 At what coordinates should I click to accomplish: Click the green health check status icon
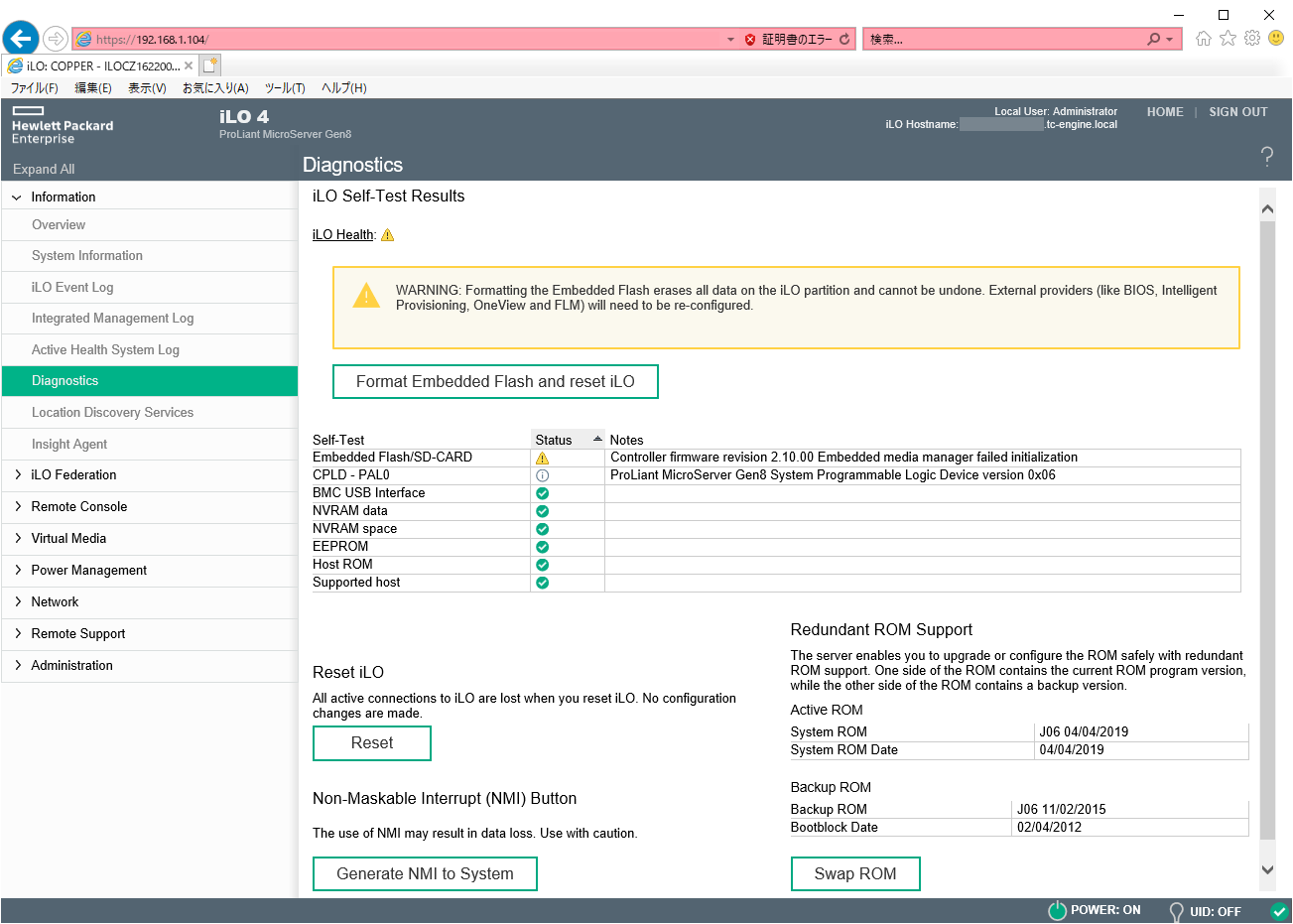pos(1279,910)
